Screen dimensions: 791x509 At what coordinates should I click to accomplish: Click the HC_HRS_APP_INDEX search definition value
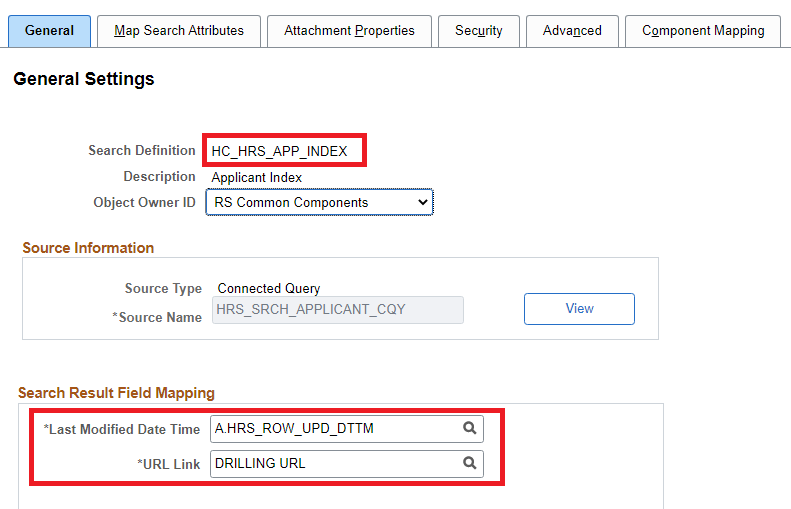tap(279, 151)
